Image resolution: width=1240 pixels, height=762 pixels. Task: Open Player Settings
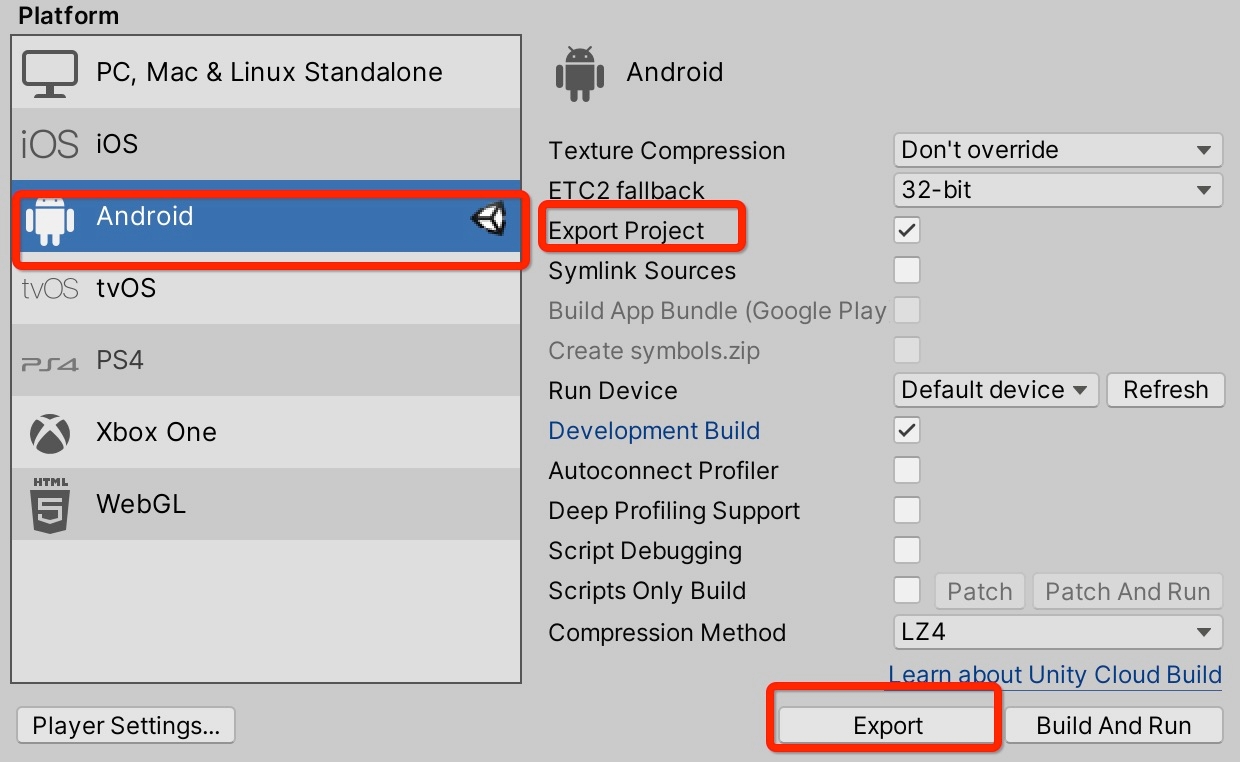[x=126, y=726]
